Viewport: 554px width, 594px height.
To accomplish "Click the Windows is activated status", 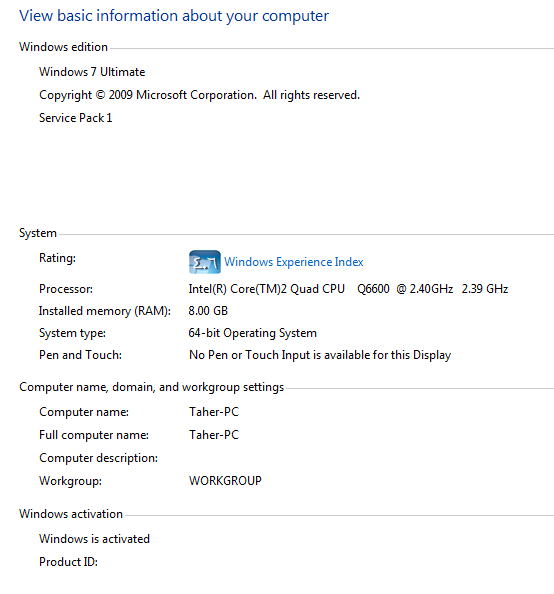I will tap(94, 539).
